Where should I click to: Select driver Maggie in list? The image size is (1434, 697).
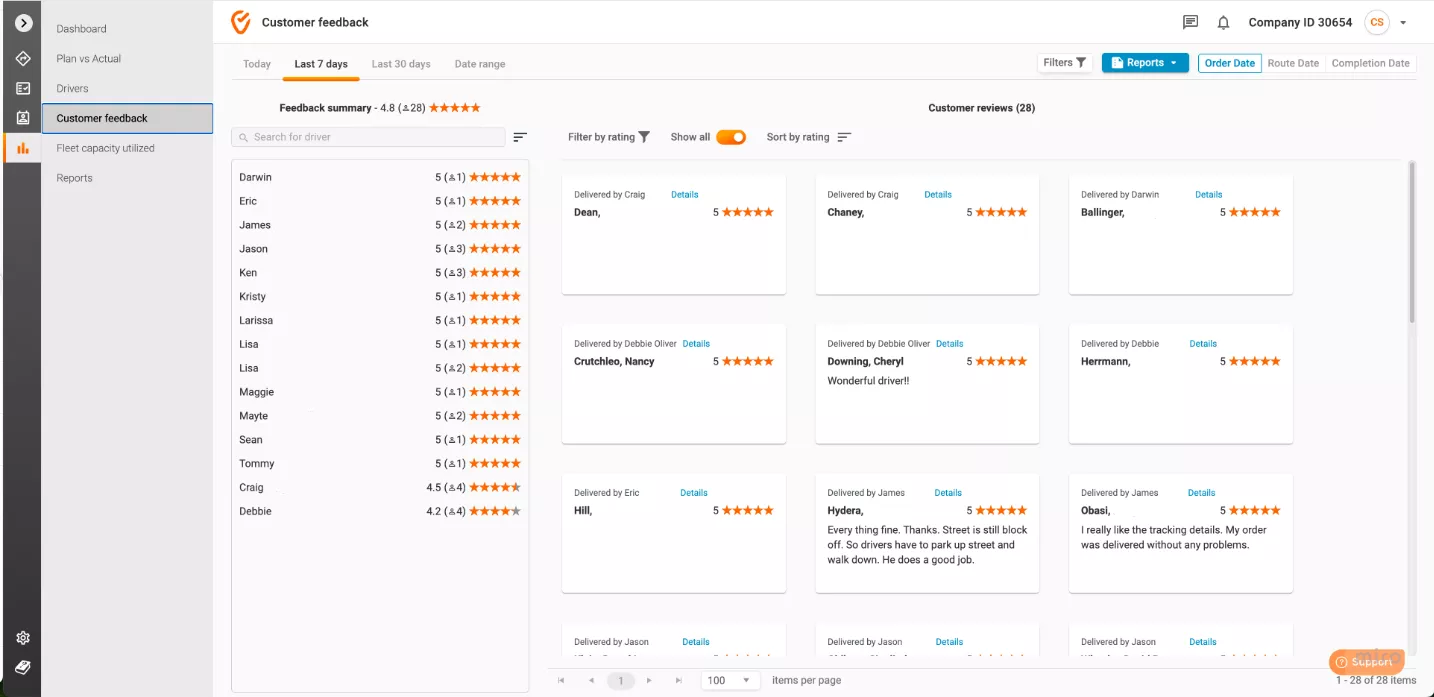380,392
